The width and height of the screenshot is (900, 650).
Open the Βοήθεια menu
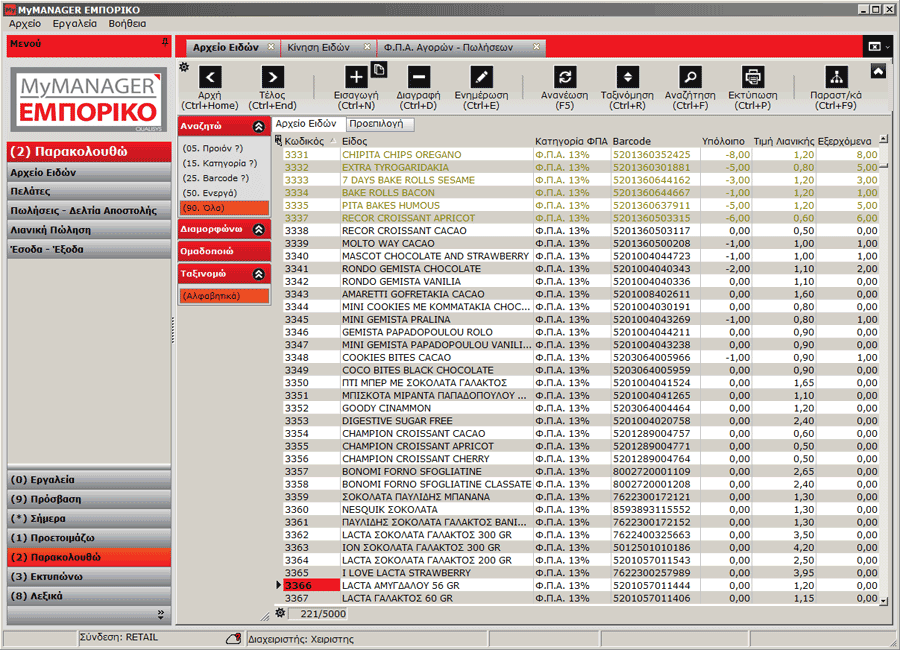[x=127, y=24]
